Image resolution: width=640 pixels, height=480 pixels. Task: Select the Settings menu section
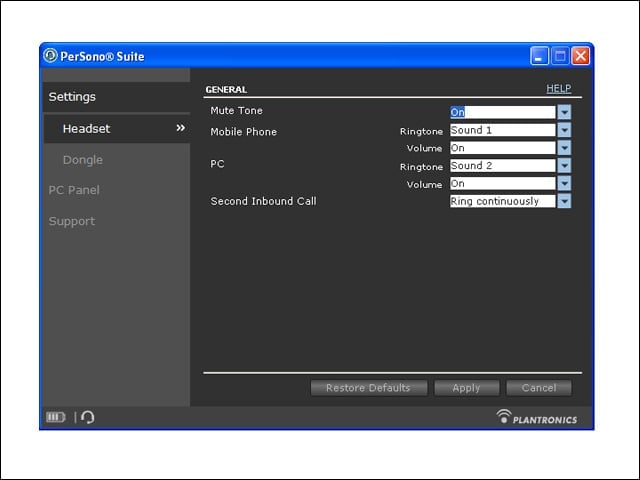click(116, 97)
